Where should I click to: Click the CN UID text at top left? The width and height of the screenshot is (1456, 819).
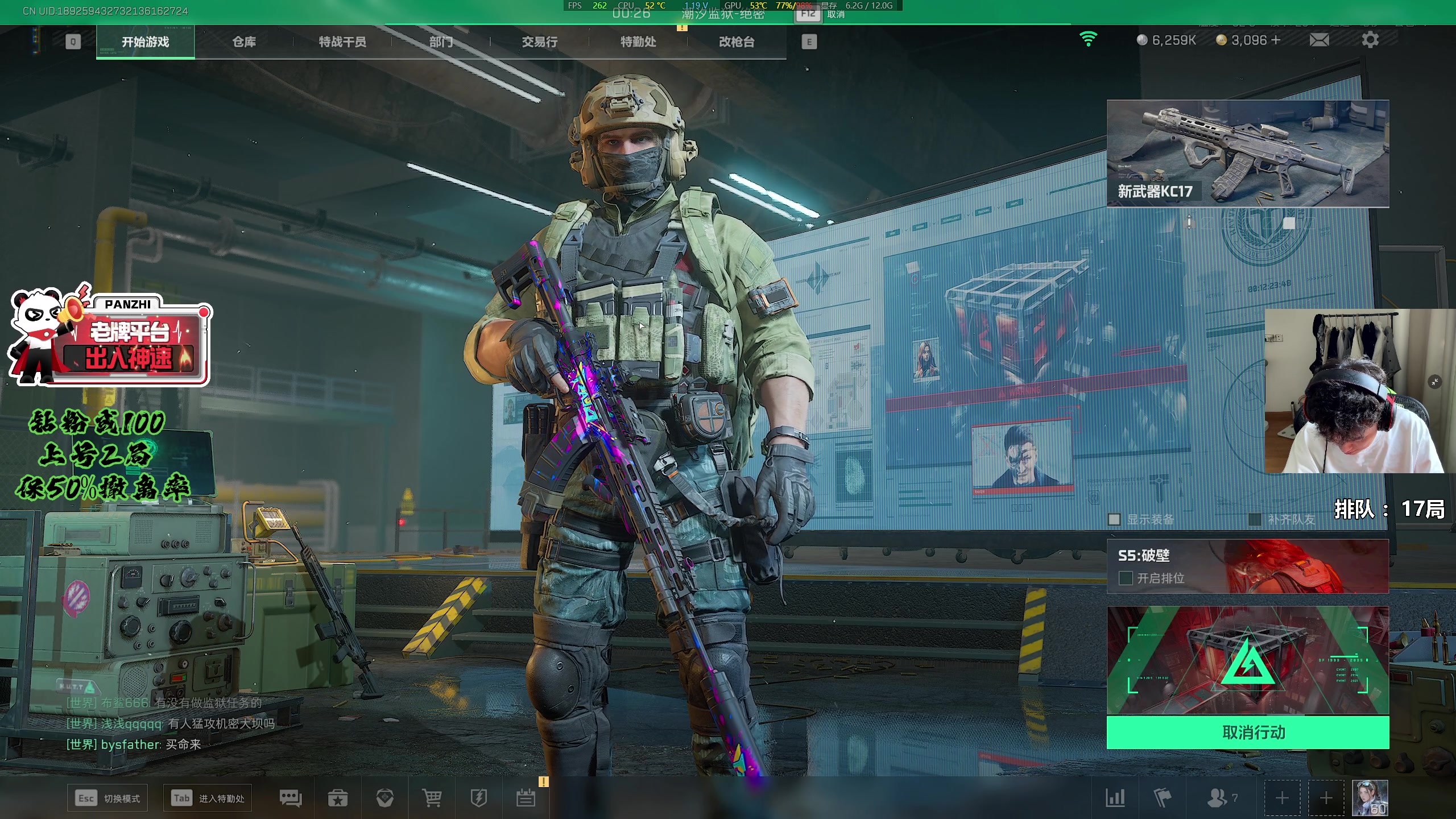105,11
